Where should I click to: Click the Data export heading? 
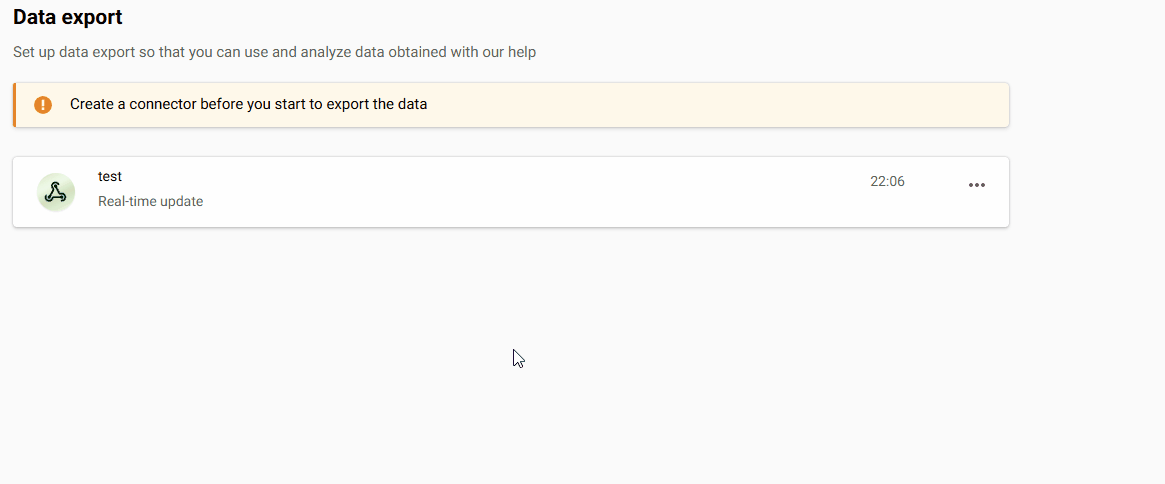68,17
